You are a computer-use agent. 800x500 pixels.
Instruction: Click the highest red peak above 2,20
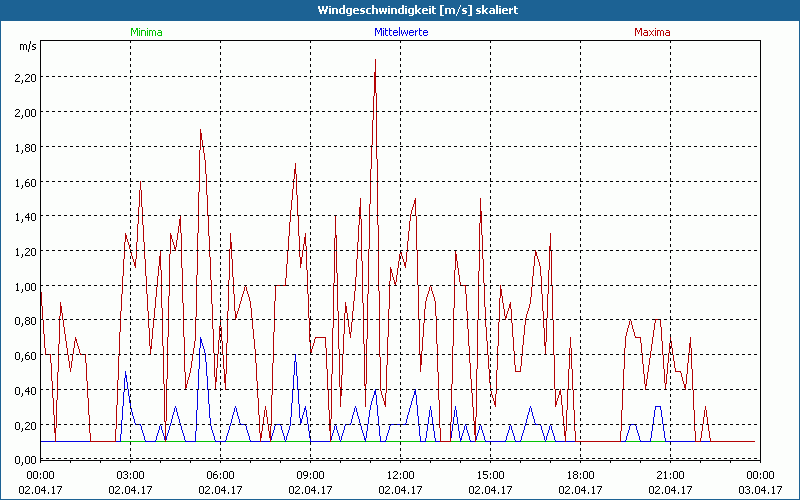point(375,62)
